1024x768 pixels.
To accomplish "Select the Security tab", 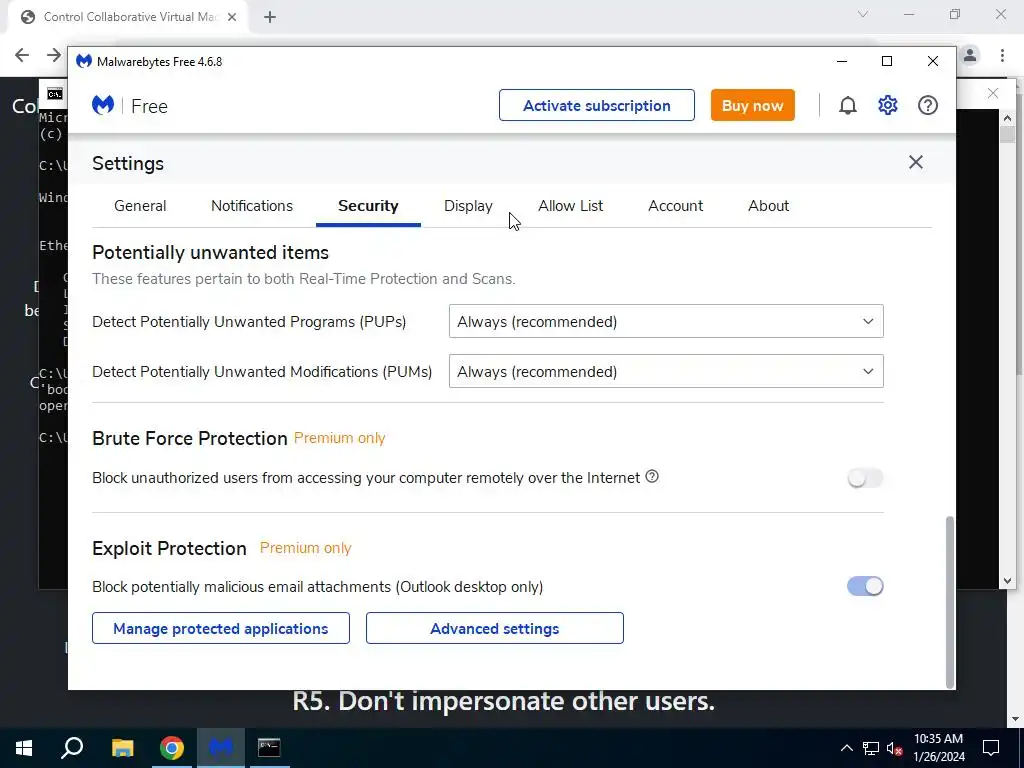I will [x=368, y=206].
